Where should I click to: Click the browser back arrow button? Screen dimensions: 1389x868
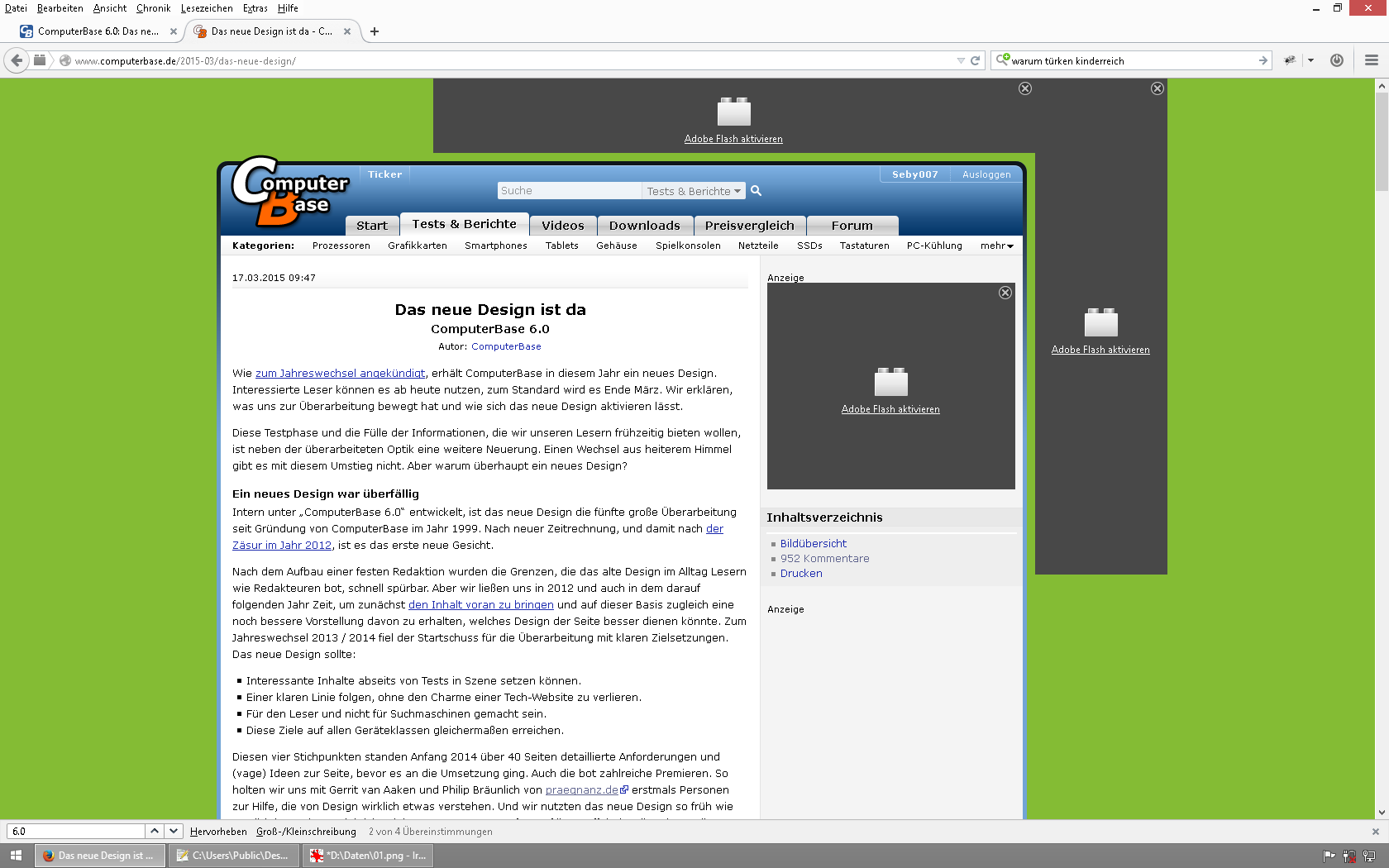click(x=17, y=60)
